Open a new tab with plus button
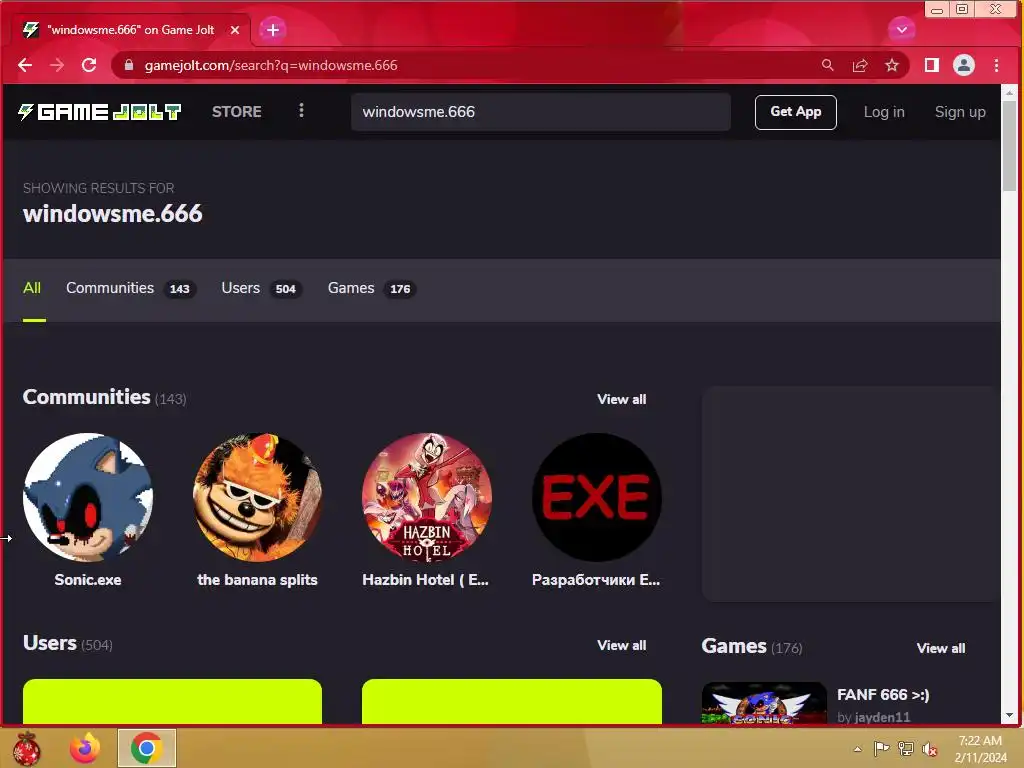This screenshot has height=768, width=1024. point(272,30)
